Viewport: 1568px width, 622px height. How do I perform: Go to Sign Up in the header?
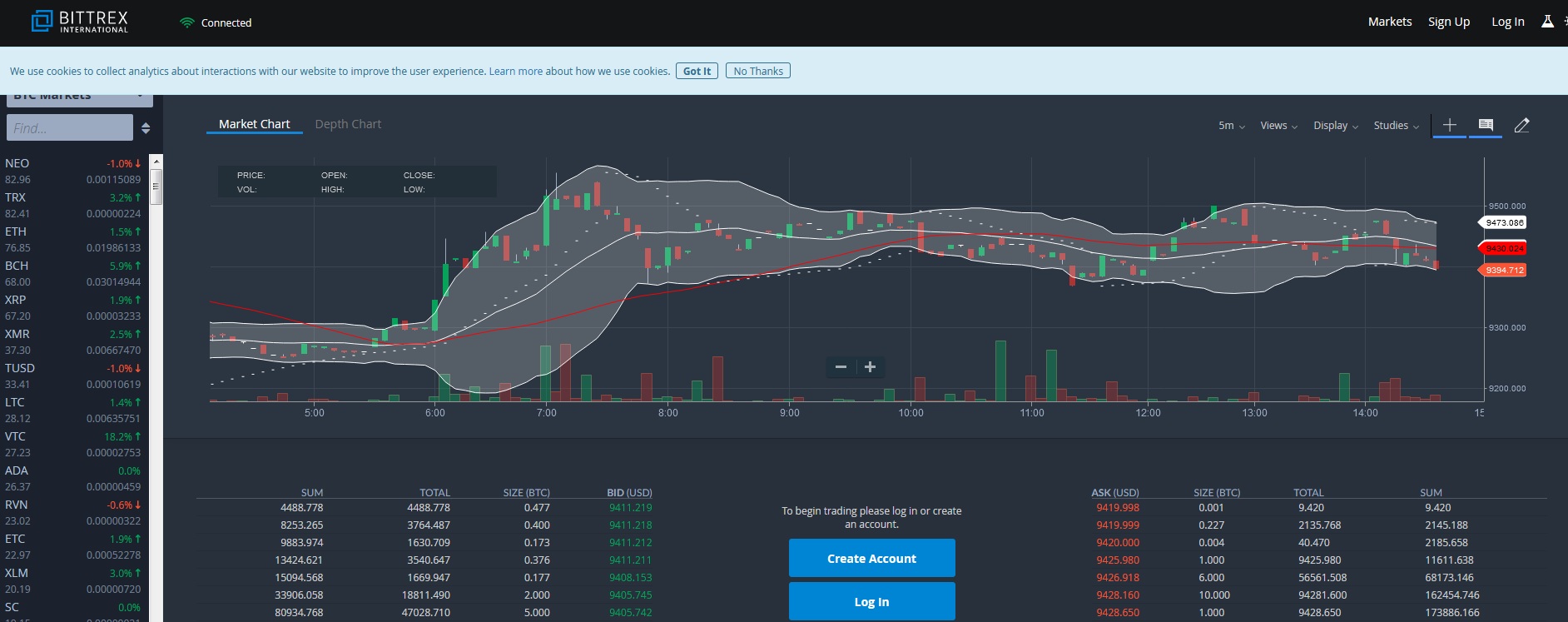tap(1449, 22)
